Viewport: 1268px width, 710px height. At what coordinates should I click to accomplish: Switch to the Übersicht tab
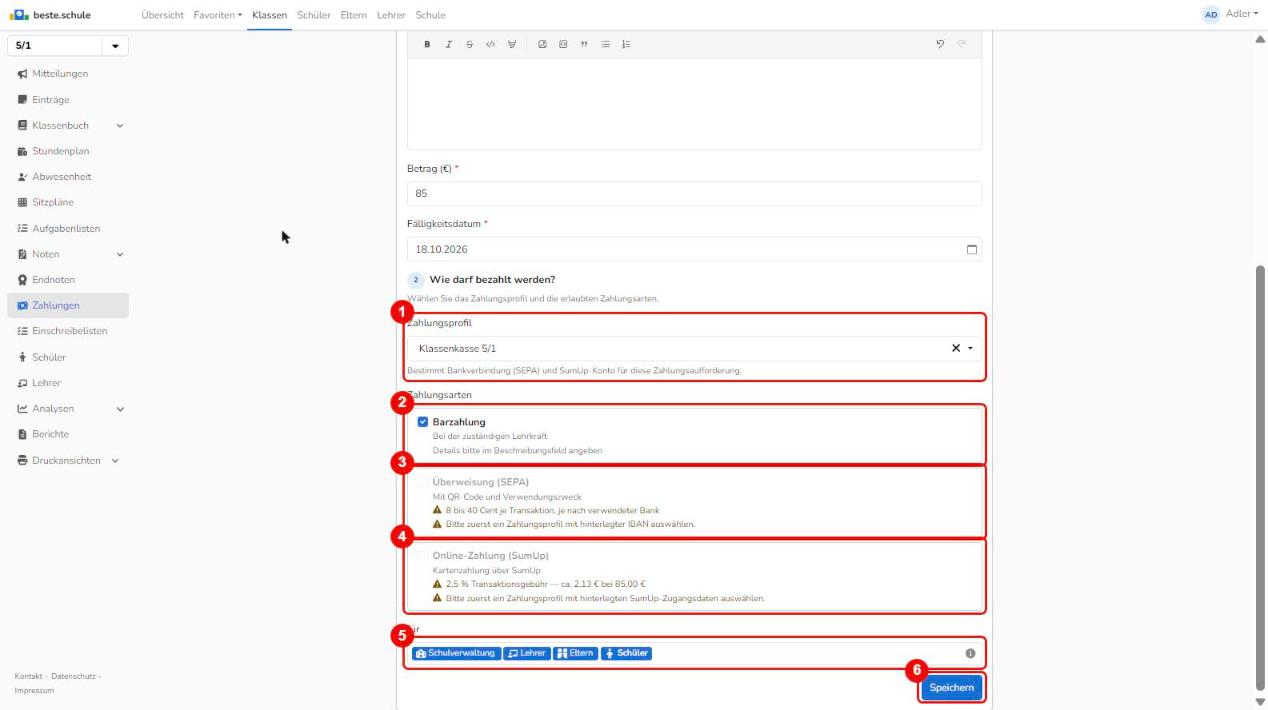(164, 15)
